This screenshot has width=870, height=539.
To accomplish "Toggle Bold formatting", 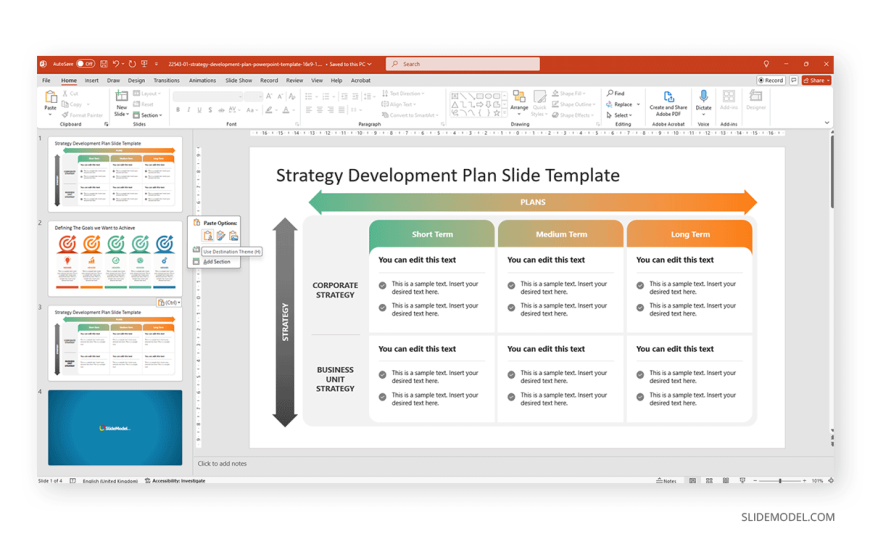I will tap(178, 110).
